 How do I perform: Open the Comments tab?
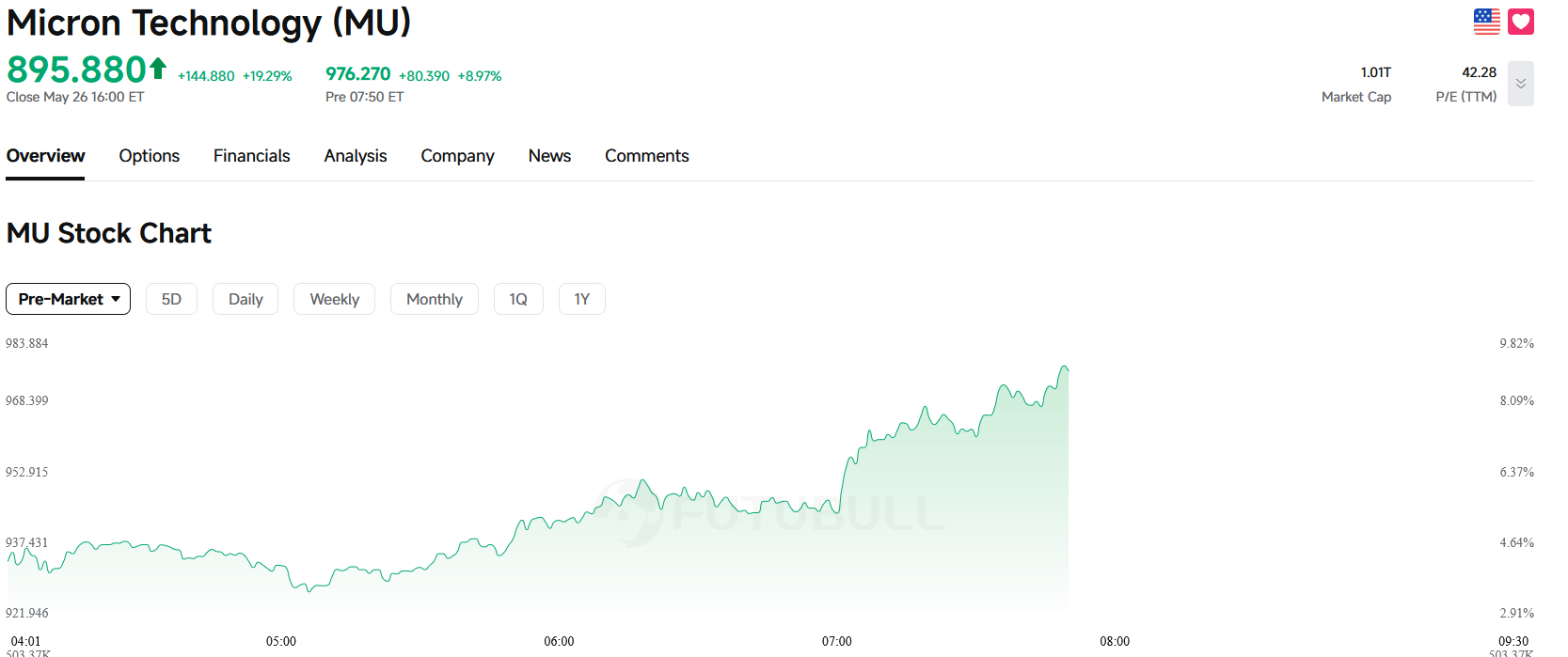coord(647,156)
